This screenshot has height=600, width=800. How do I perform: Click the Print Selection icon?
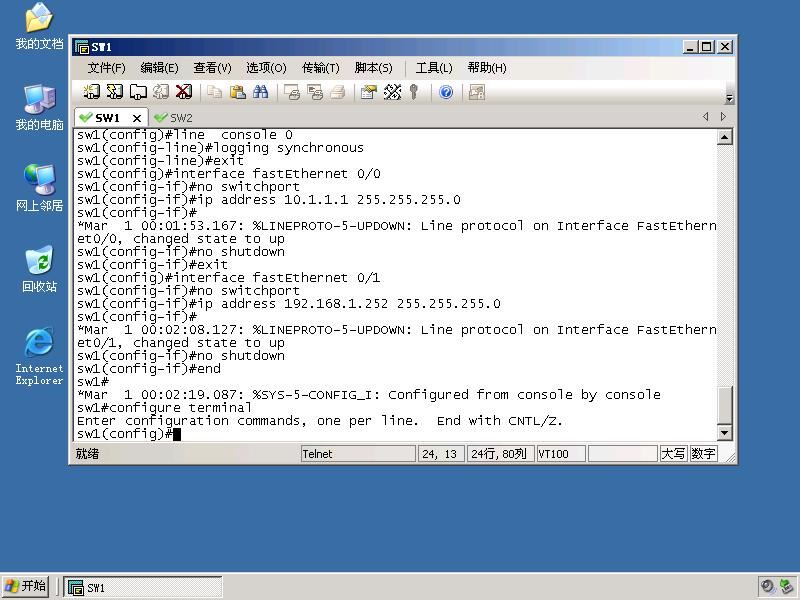pos(315,92)
